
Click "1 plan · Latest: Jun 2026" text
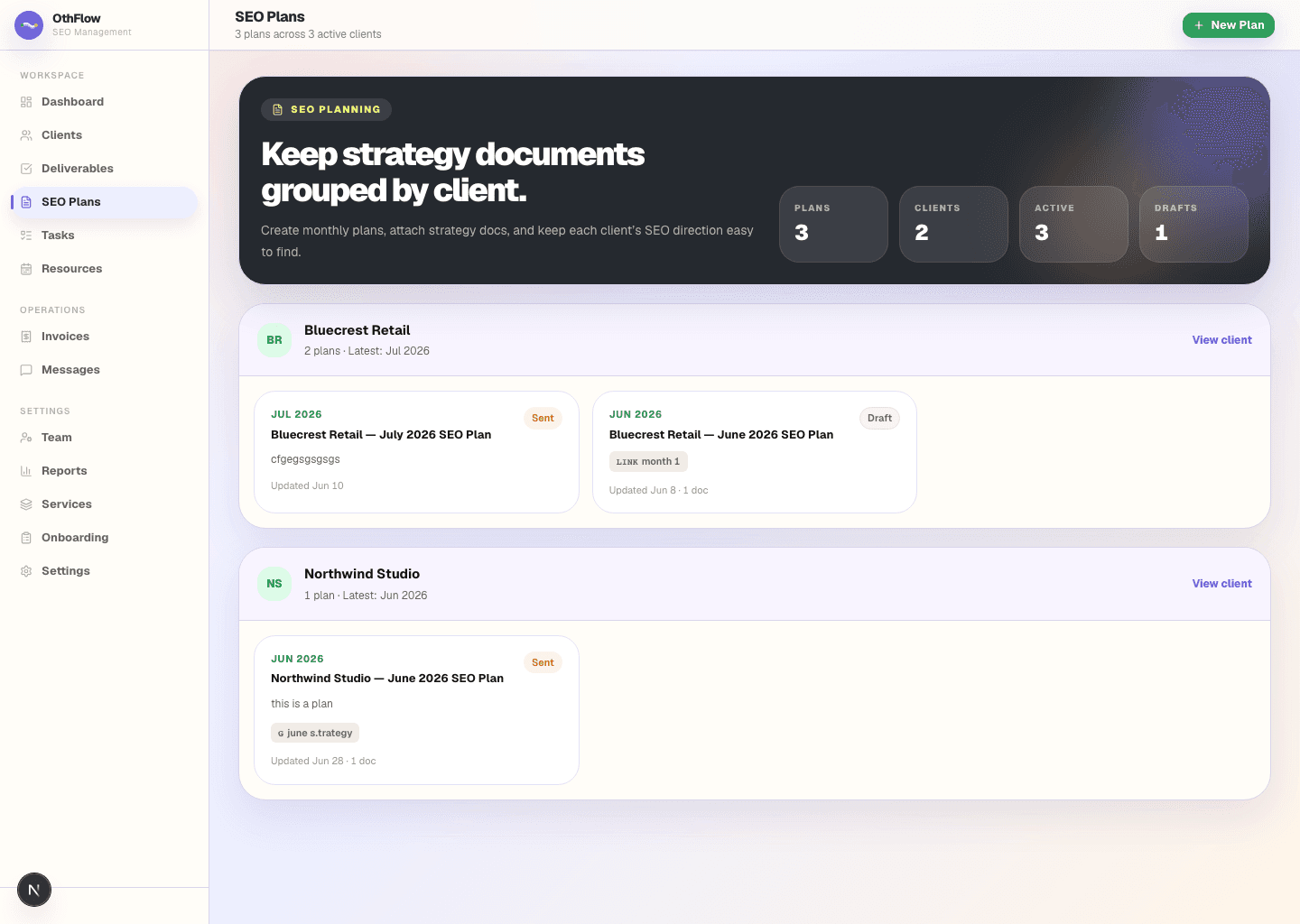[366, 596]
